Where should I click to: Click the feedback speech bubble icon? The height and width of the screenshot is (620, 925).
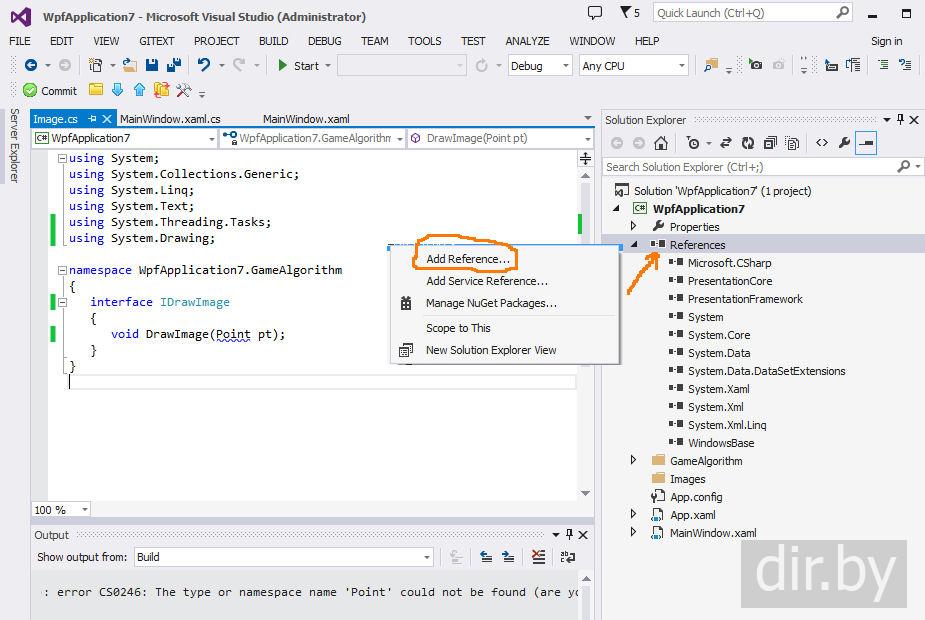pos(595,13)
